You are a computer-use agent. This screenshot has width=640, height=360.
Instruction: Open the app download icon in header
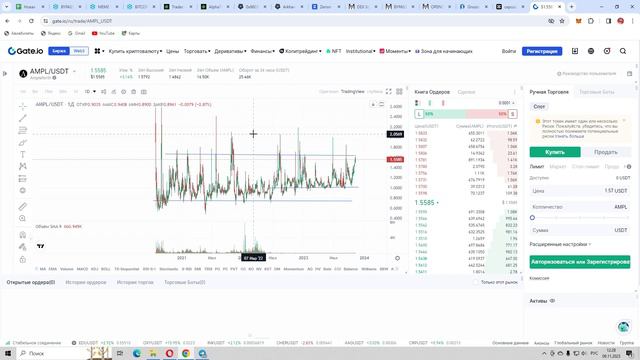tap(575, 51)
